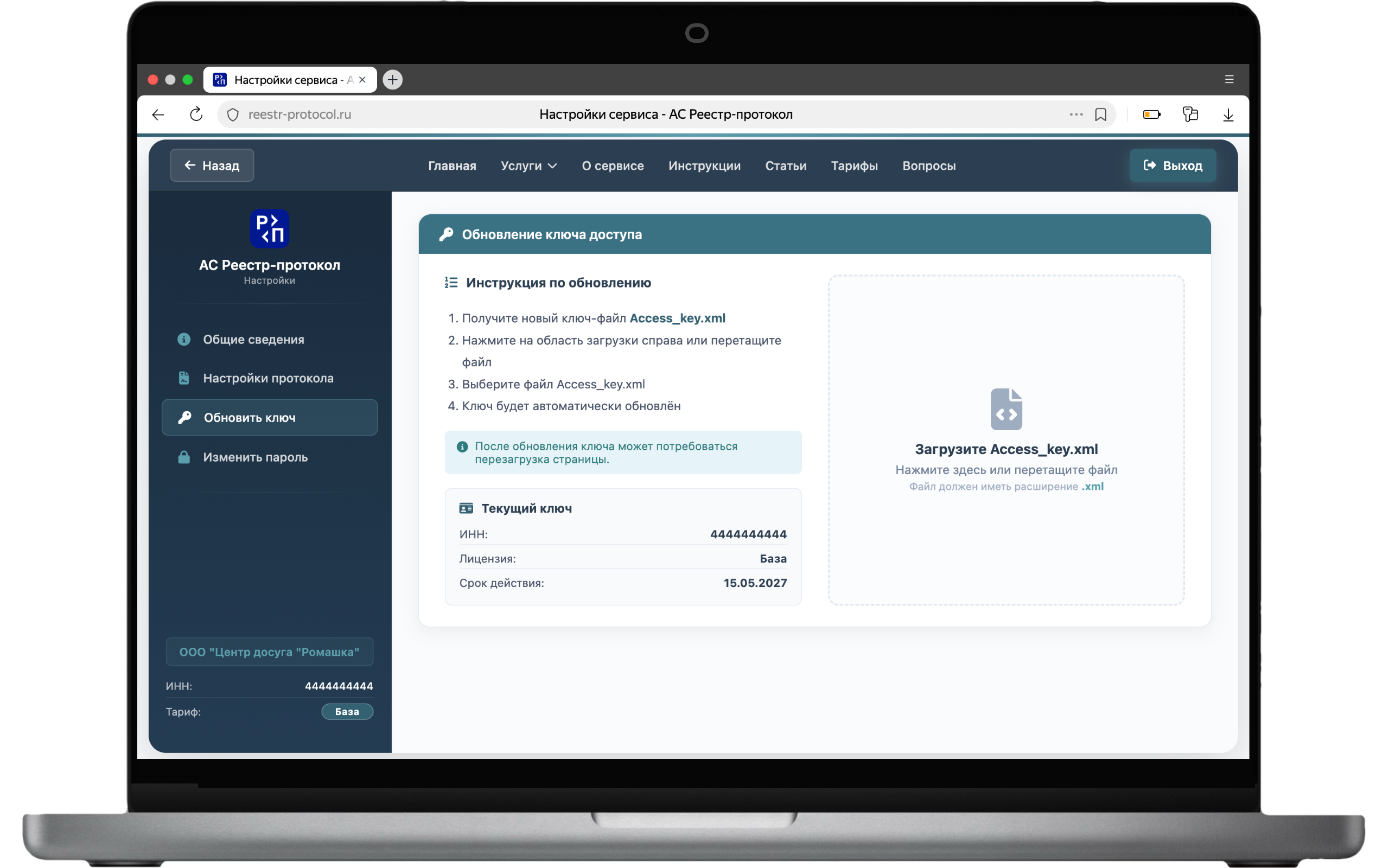Click the bookmark icon in address bar
Screen dimensions: 1389x868
(1100, 114)
